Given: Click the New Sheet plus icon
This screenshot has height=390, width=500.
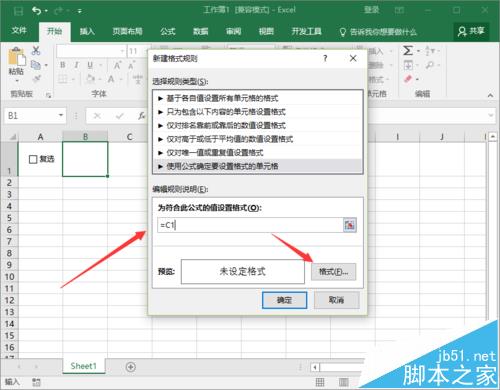Looking at the screenshot, I should [x=131, y=367].
